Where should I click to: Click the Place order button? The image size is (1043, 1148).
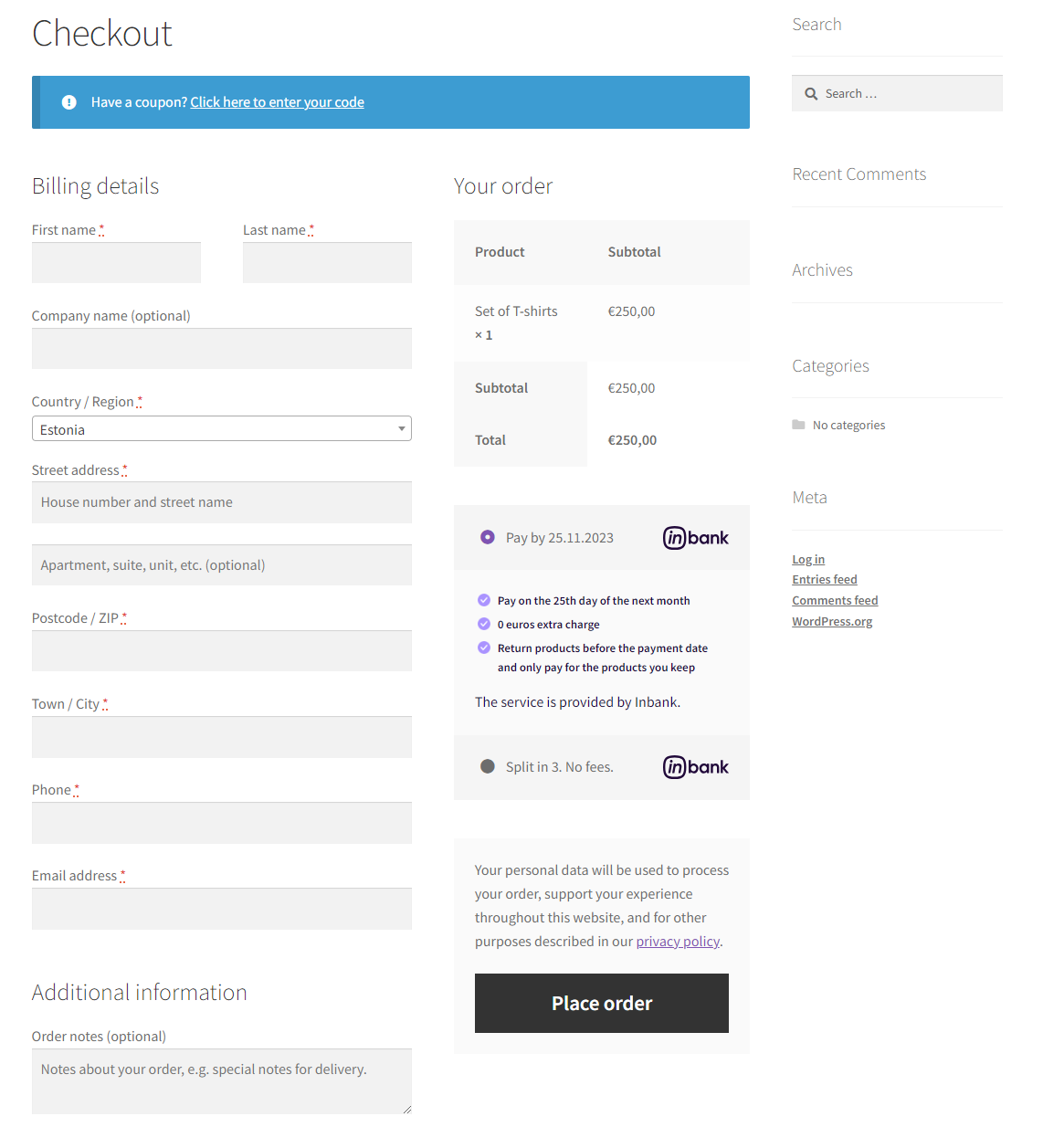[x=601, y=1003]
